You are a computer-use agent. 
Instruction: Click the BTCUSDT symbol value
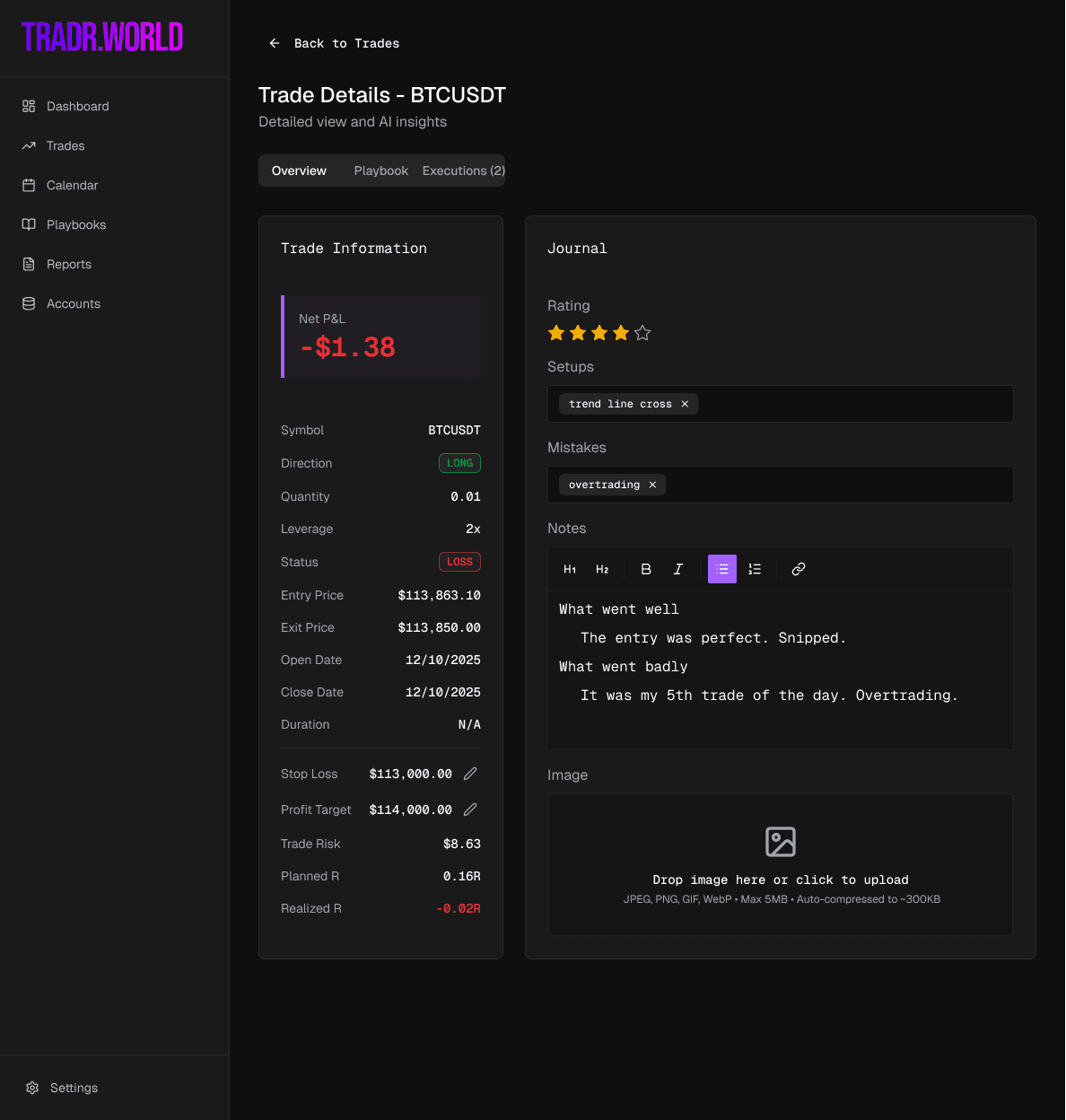(x=454, y=430)
